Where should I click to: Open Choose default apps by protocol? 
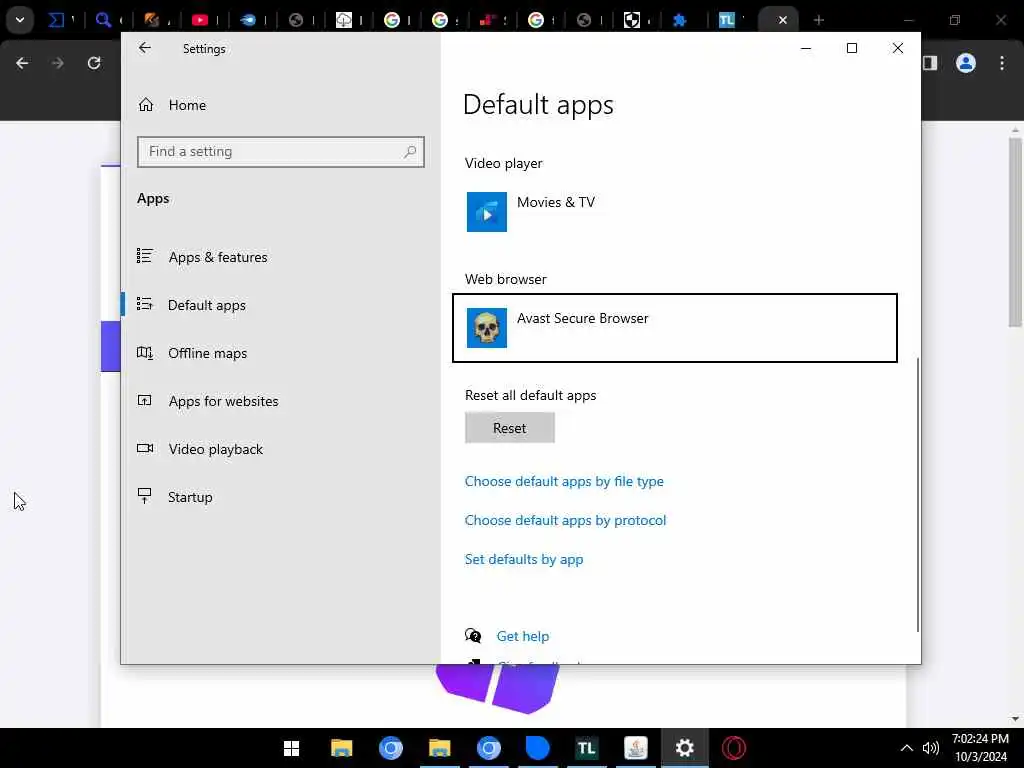(566, 520)
